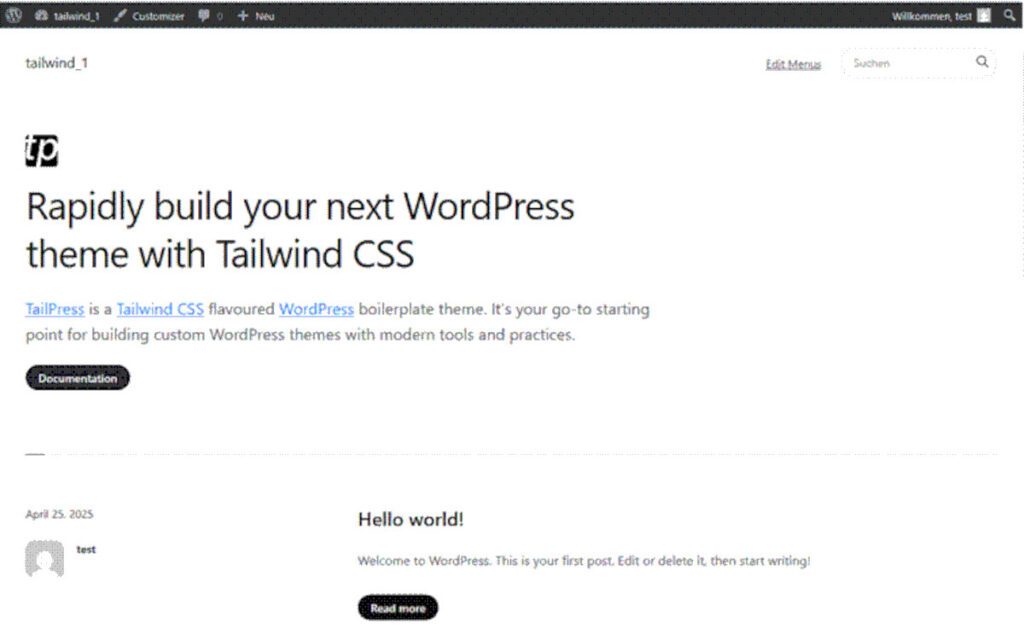Click the magnifier icon in the Suchen box
Viewport: 1024px width, 629px height.
982,62
